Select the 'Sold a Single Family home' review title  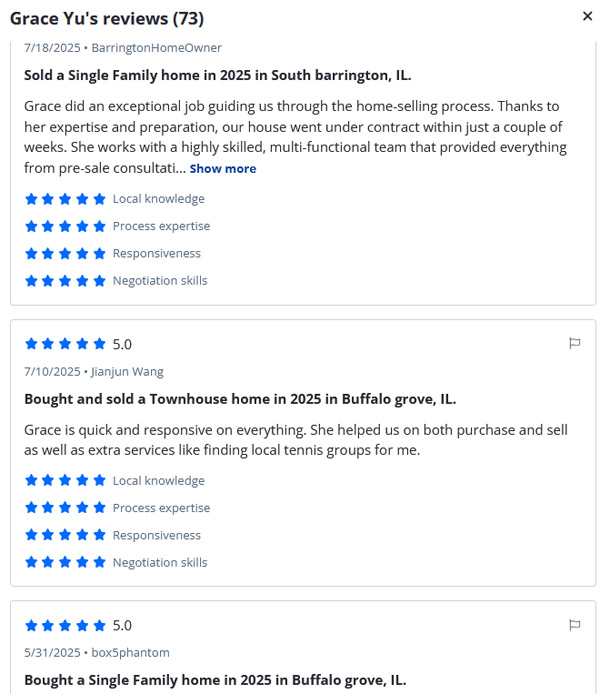coord(217,75)
